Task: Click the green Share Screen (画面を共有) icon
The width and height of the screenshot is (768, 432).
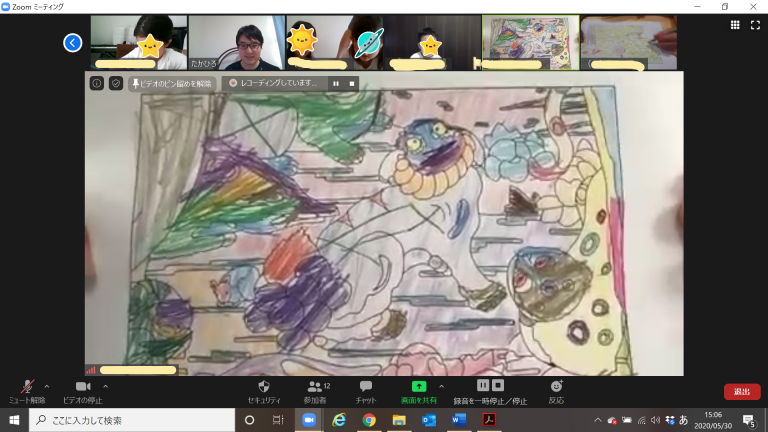Action: pos(418,386)
